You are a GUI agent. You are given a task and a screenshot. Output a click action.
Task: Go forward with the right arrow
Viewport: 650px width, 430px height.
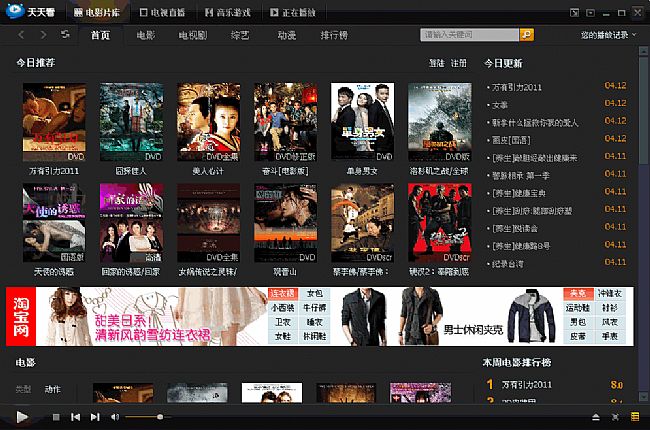pos(43,35)
